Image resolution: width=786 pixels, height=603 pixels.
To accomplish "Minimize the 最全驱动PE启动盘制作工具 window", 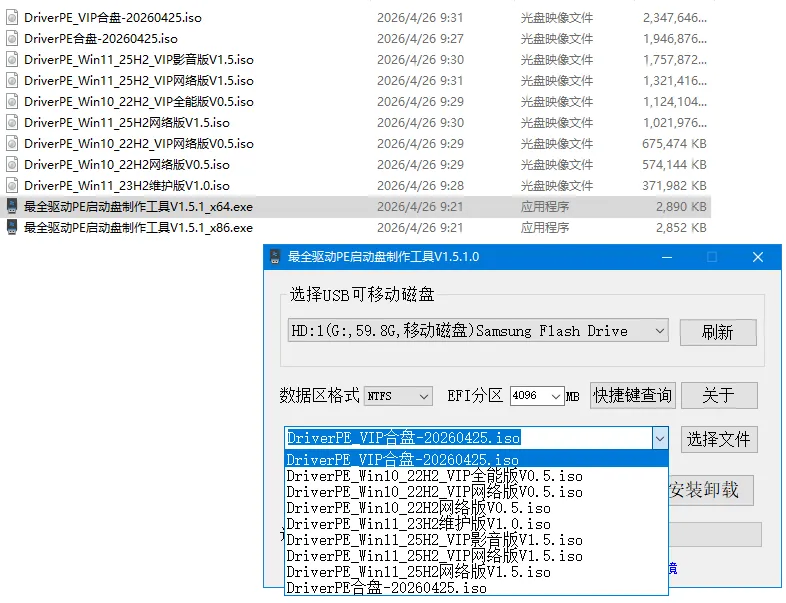I will point(667,257).
